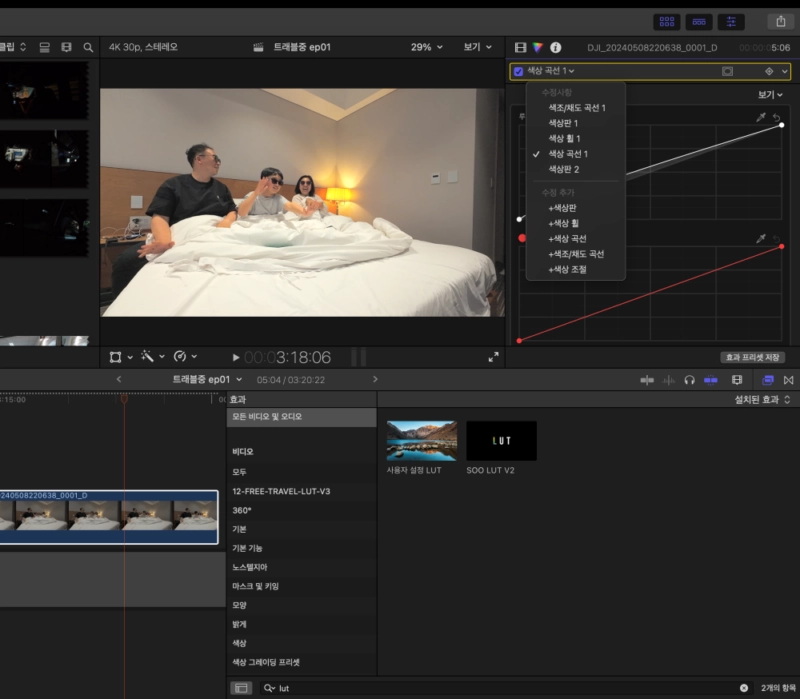Open the Info inspector icon
The width and height of the screenshot is (800, 699).
(556, 47)
